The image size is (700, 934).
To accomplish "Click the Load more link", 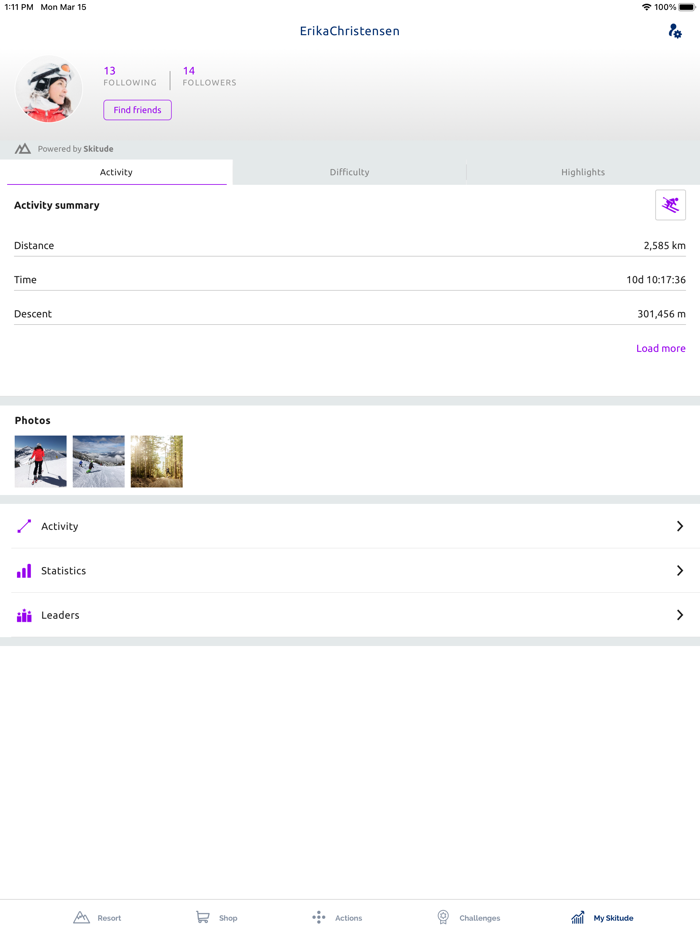I will [661, 348].
